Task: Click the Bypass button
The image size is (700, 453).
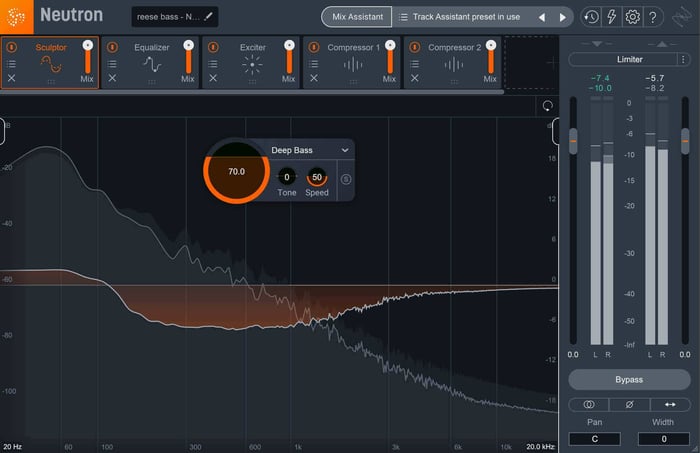Action: click(629, 380)
